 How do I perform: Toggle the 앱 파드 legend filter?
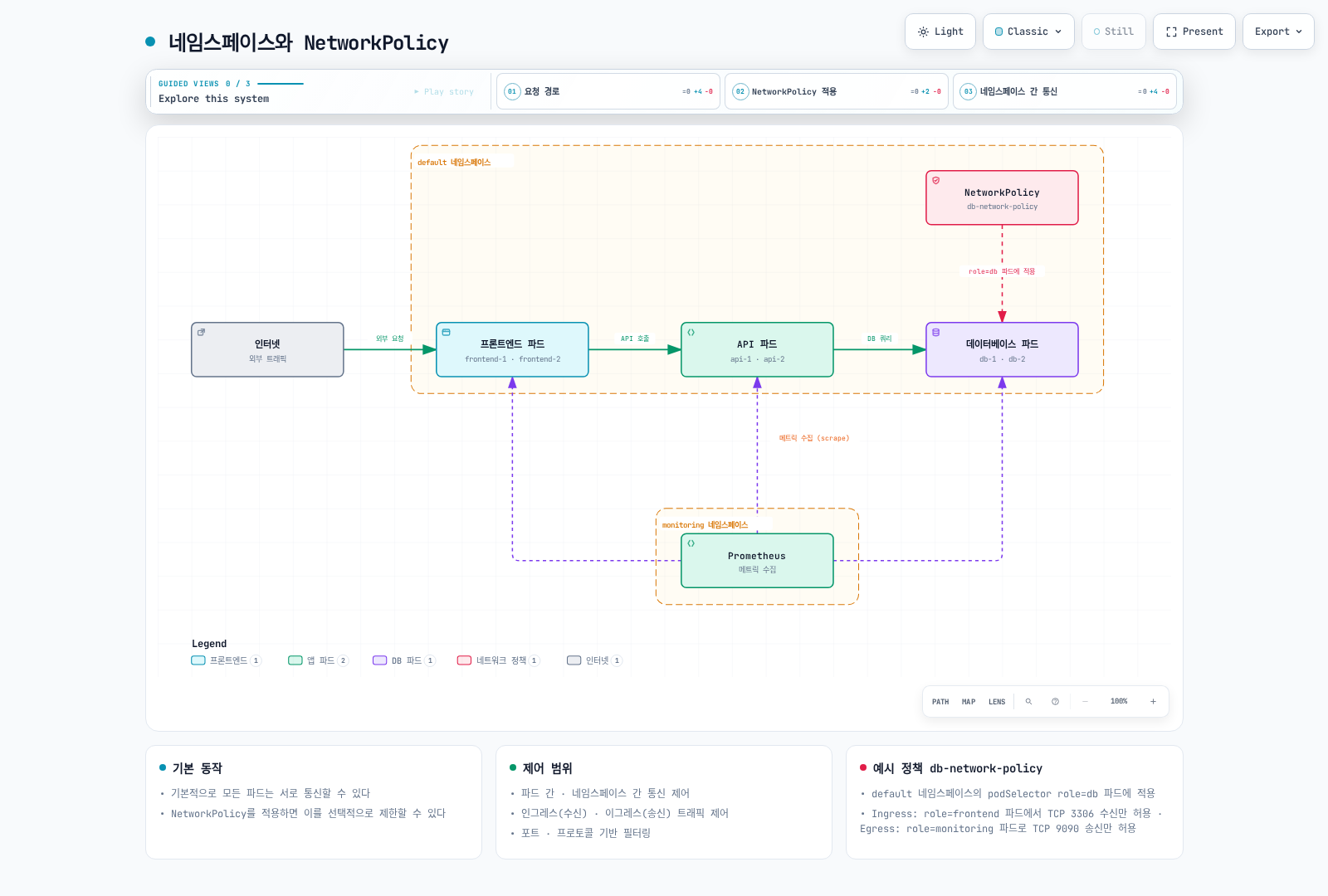coord(319,660)
